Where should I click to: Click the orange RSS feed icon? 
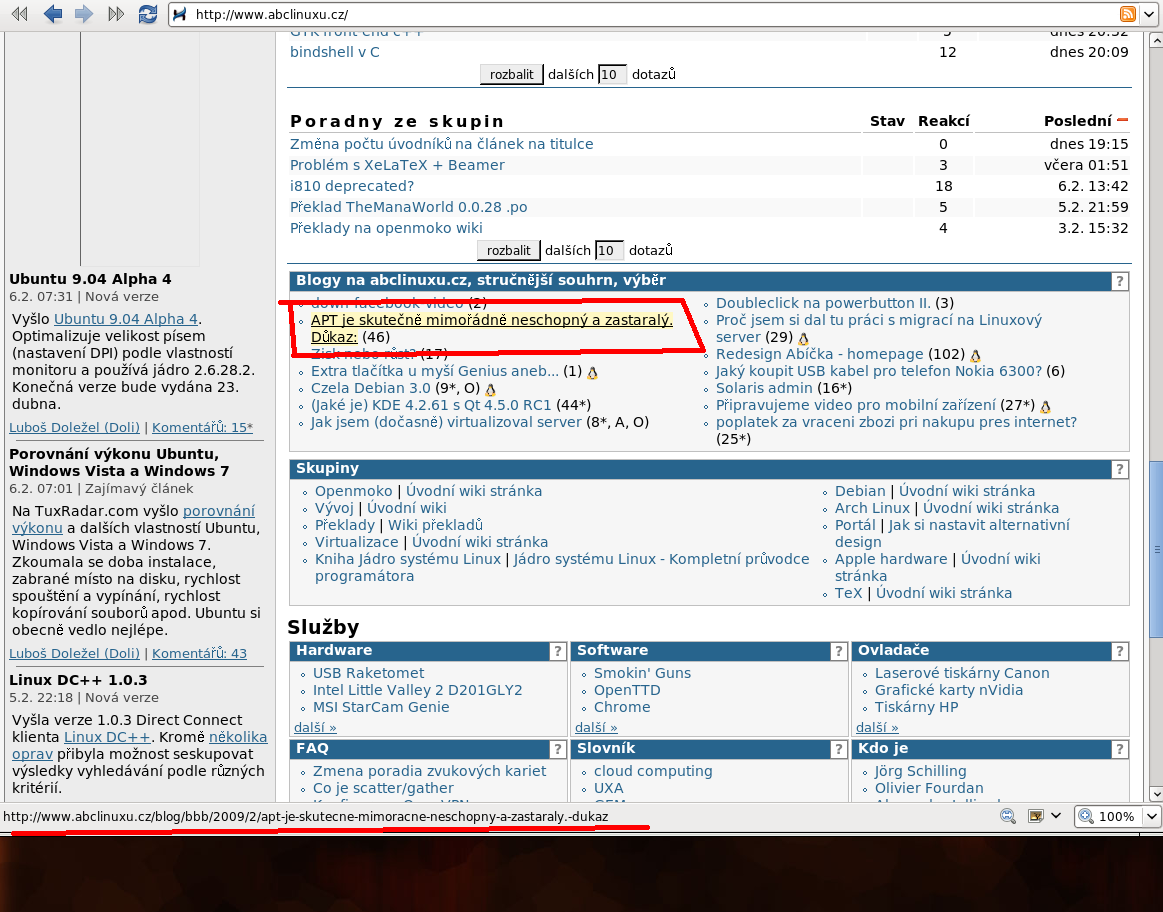1128,14
